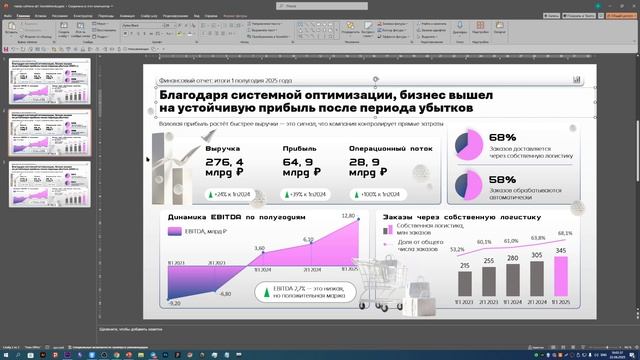Screen dimensions: 640x360
Task: Start slideshow from status bar icon
Action: (x=583, y=347)
